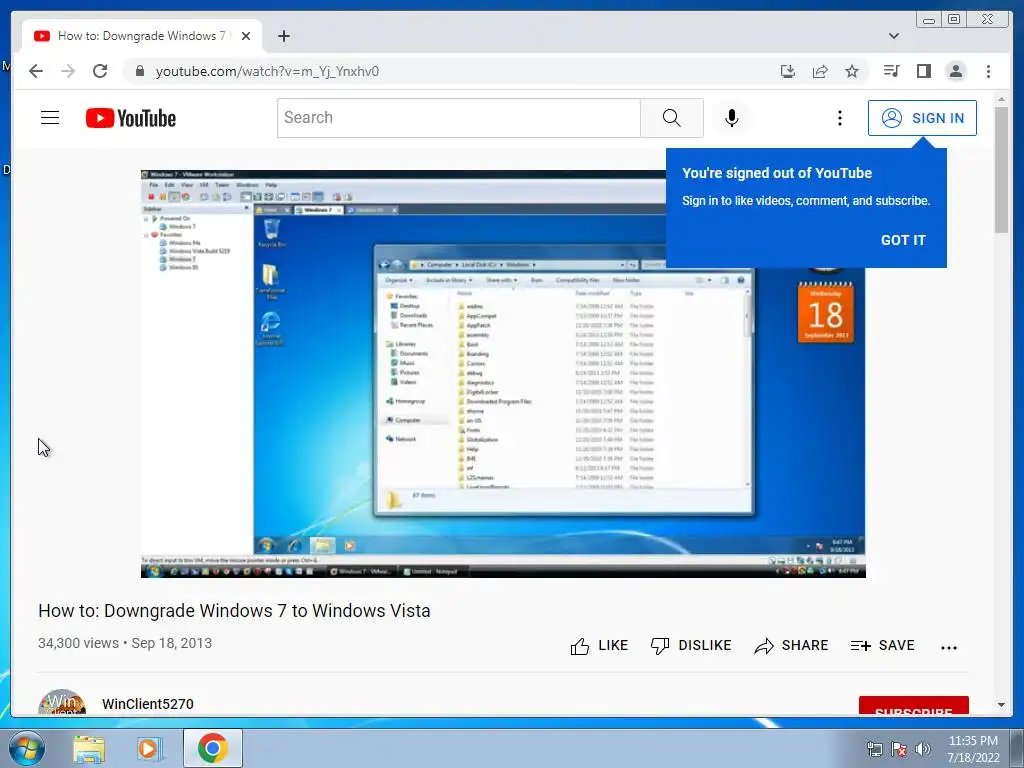Open Windows Explorer from the taskbar
The image size is (1024, 768).
point(88,748)
